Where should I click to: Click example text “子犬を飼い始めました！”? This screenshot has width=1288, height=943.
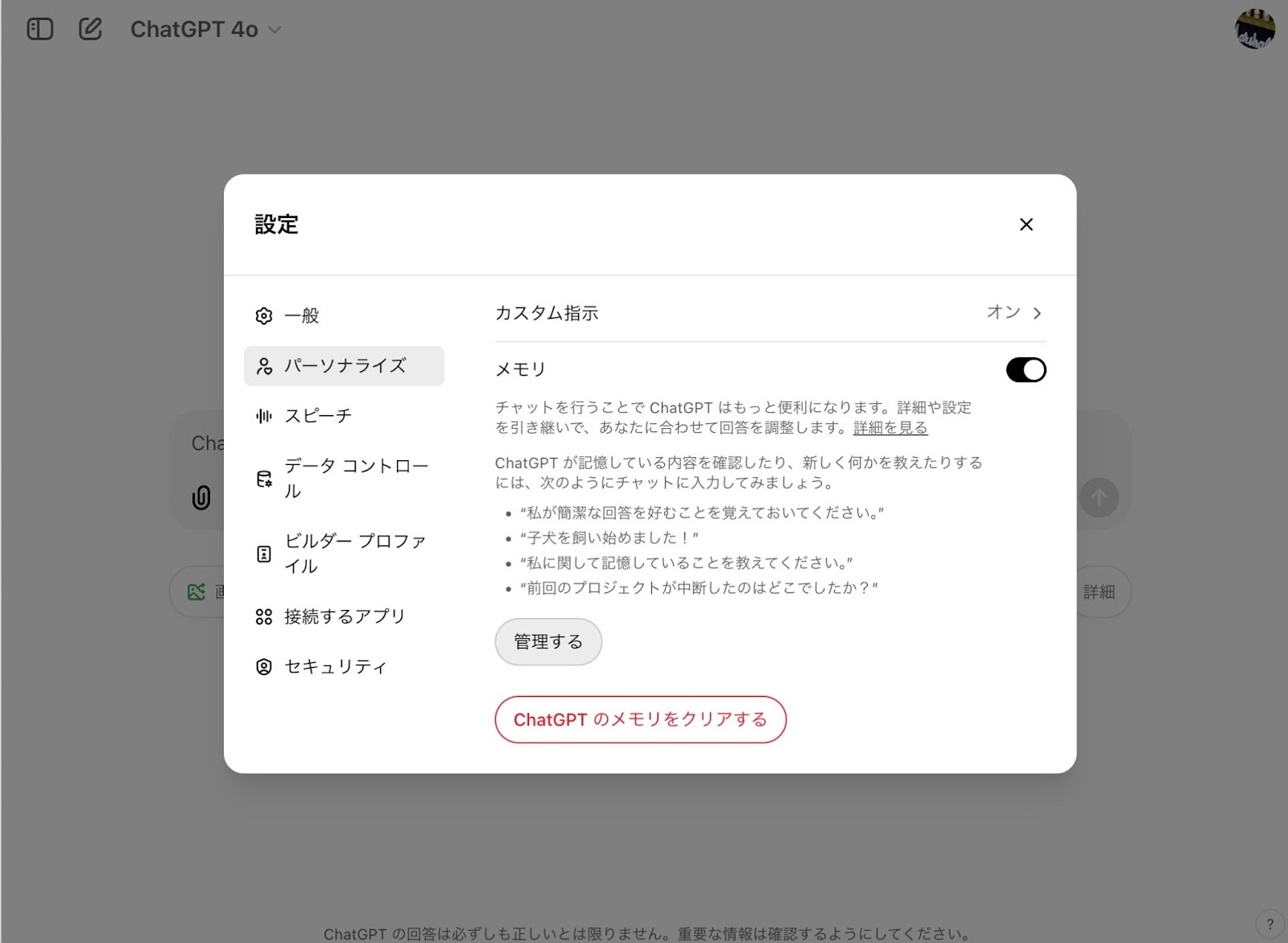coord(609,537)
